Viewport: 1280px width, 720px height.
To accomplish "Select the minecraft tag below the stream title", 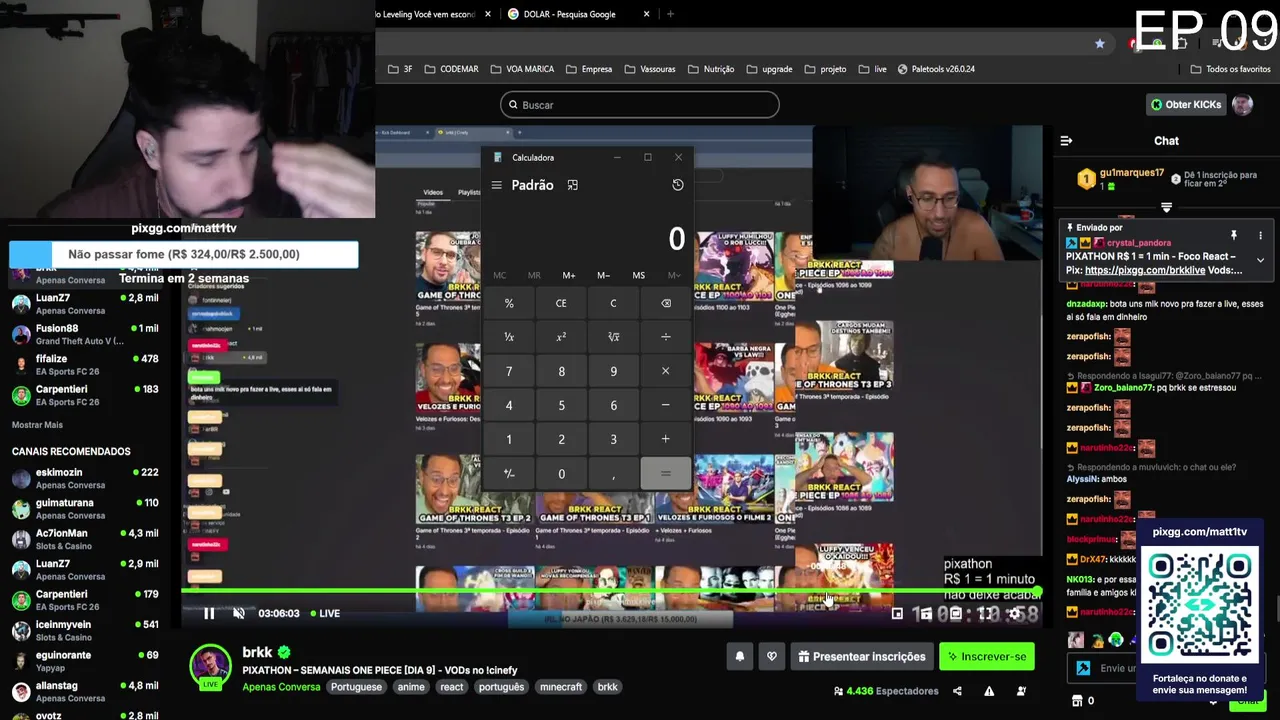I will tap(561, 687).
